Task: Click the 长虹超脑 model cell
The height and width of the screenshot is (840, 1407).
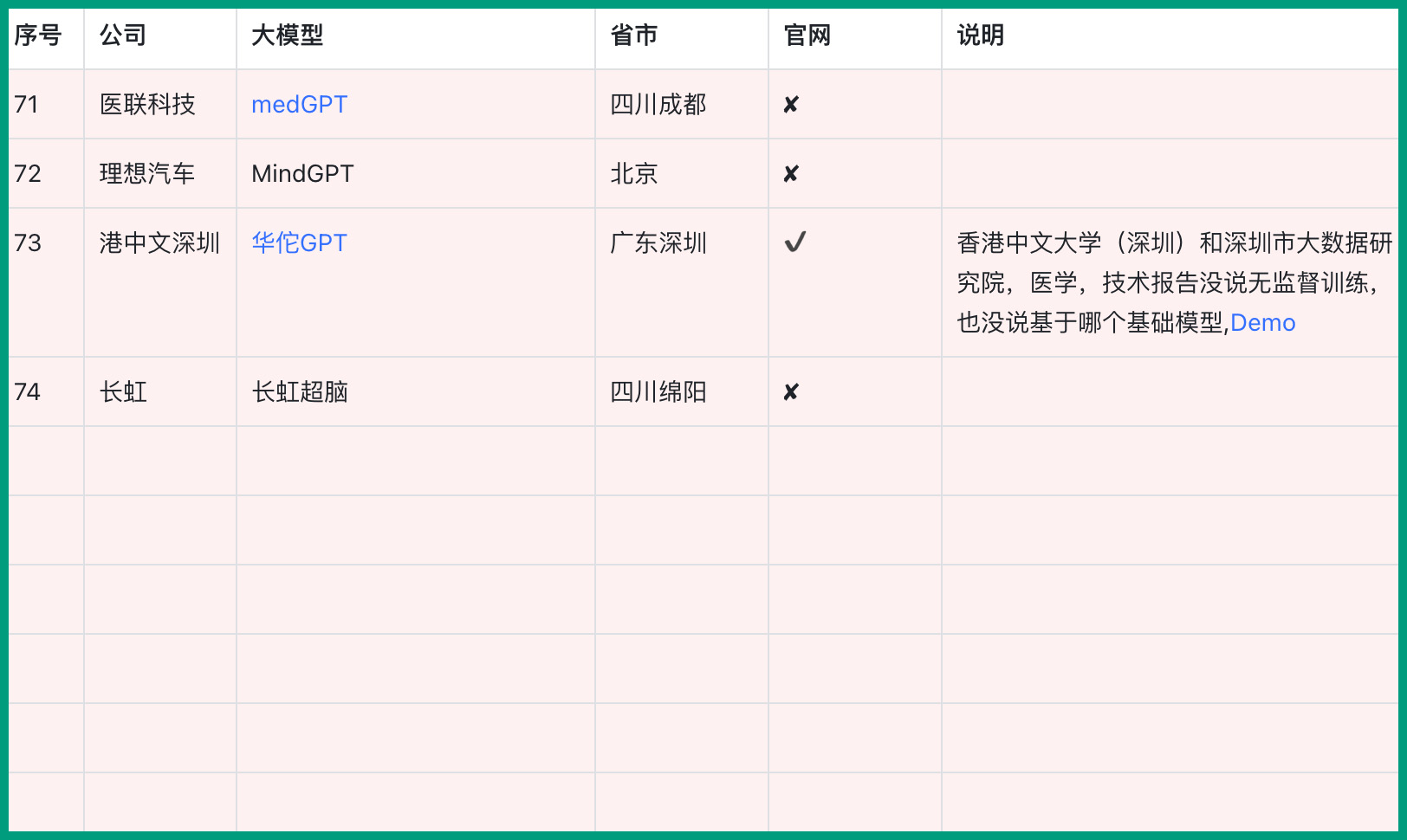Action: pos(300,392)
